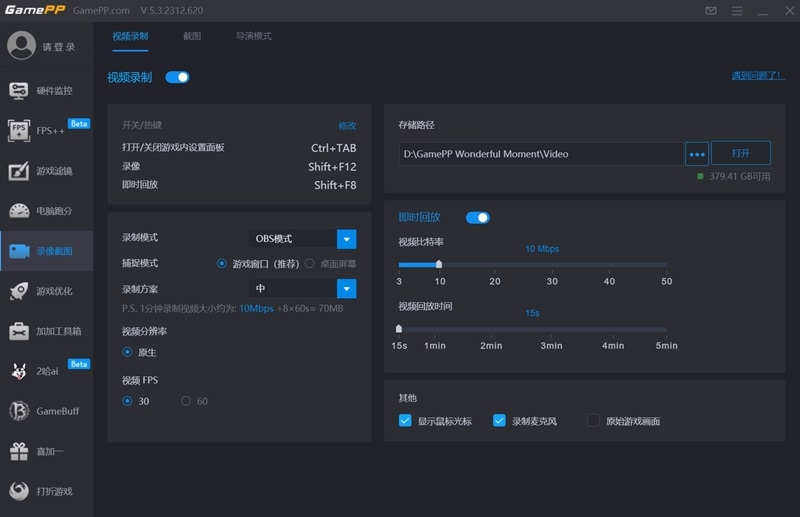This screenshot has height=517, width=800.
Task: Click the mail icon in title bar
Action: 710,10
